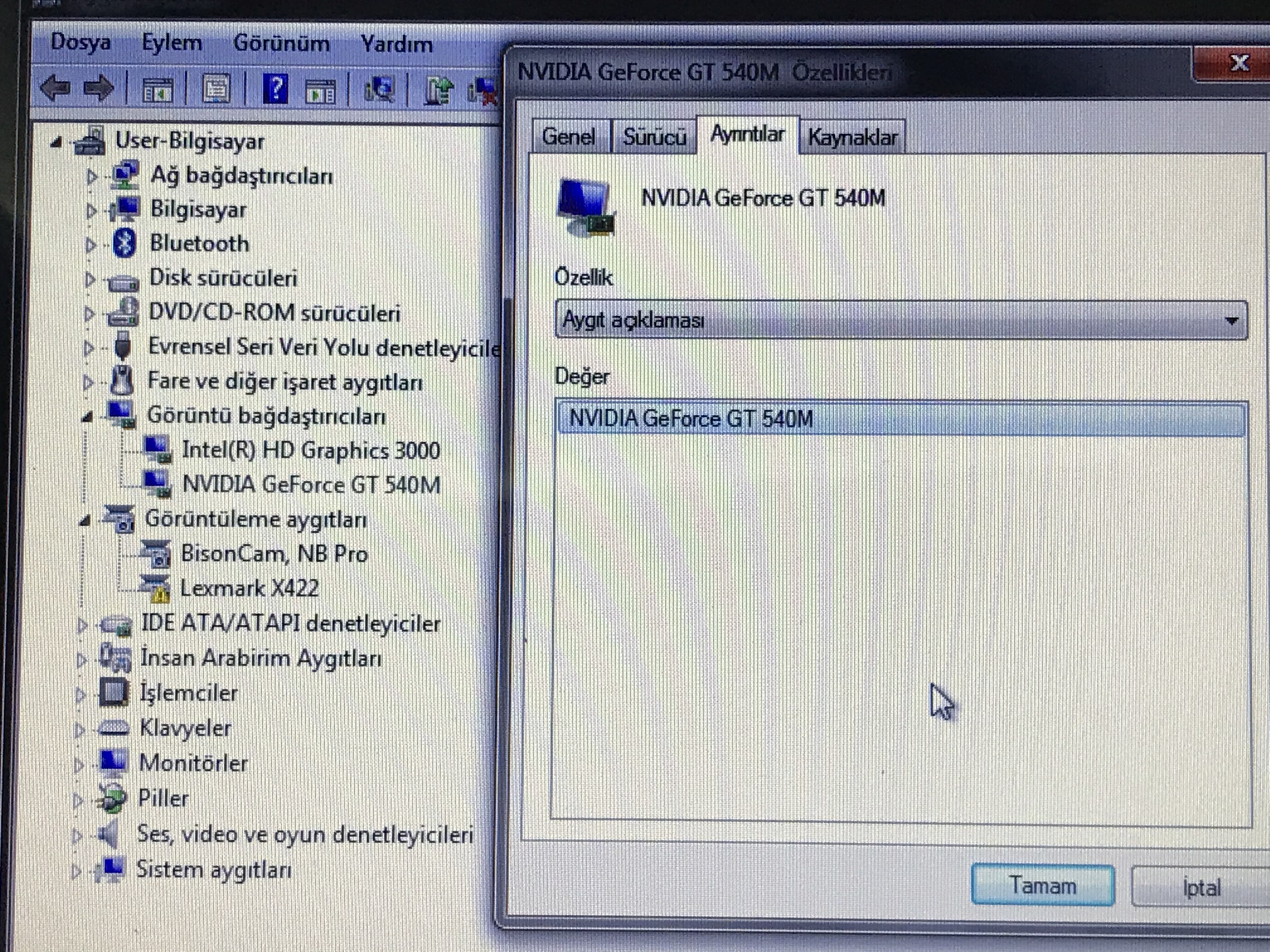Click the Klavyeler keyboard icon
The image size is (1270, 952).
pyautogui.click(x=114, y=729)
